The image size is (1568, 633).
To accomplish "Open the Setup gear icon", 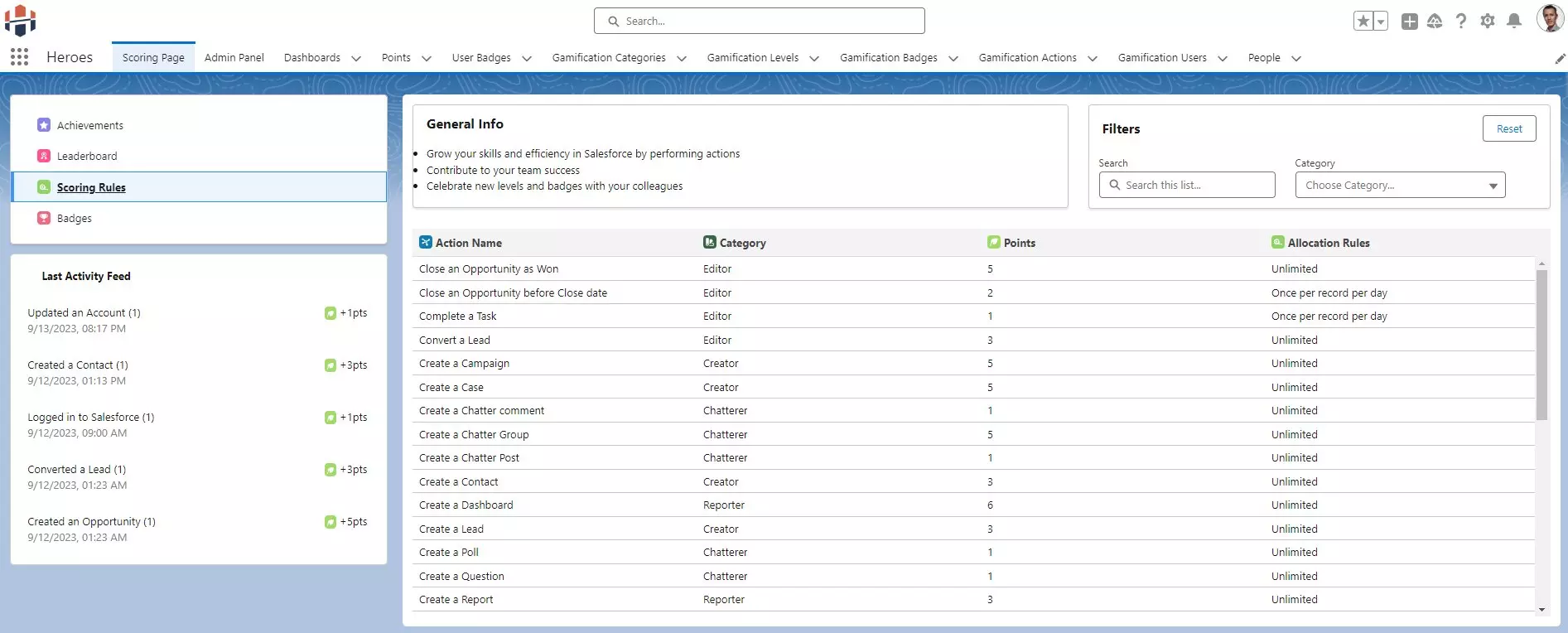I will click(x=1488, y=22).
